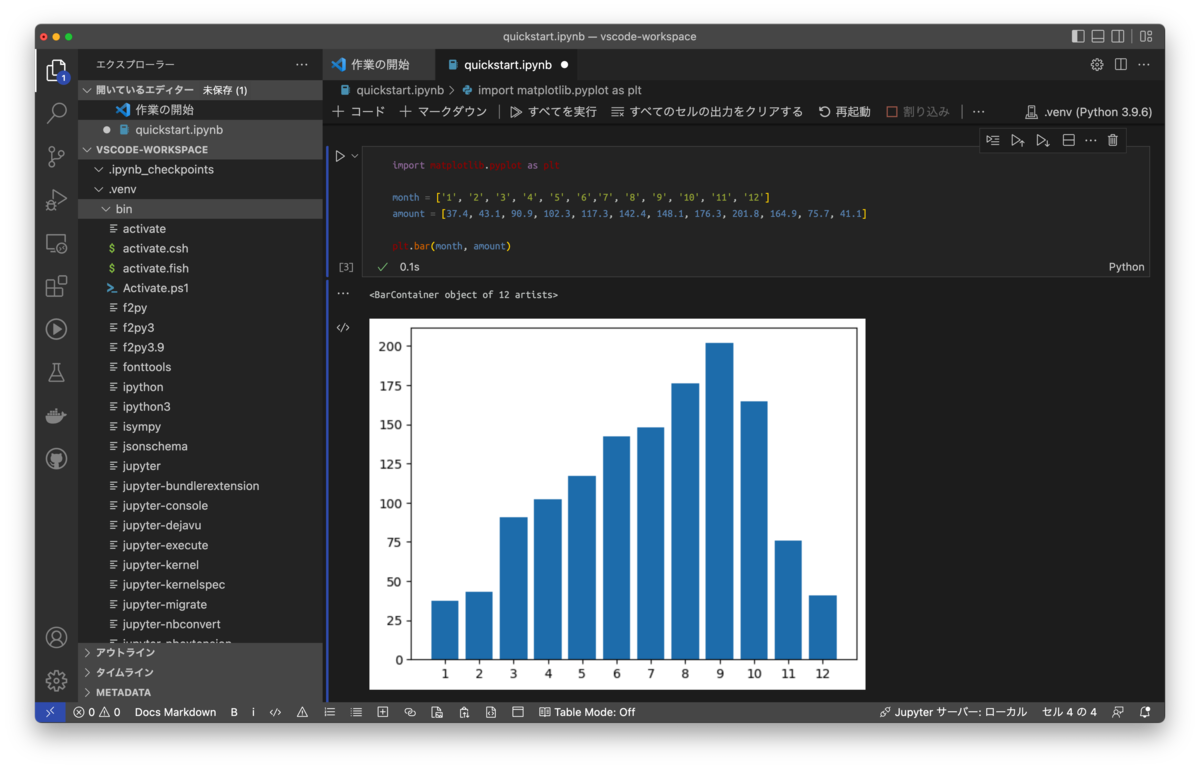Select the activate.fish file
Image resolution: width=1200 pixels, height=769 pixels.
tap(200, 268)
